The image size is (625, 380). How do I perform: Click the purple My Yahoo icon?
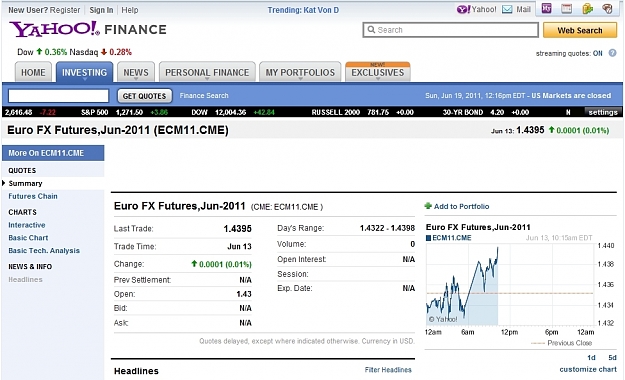click(546, 8)
